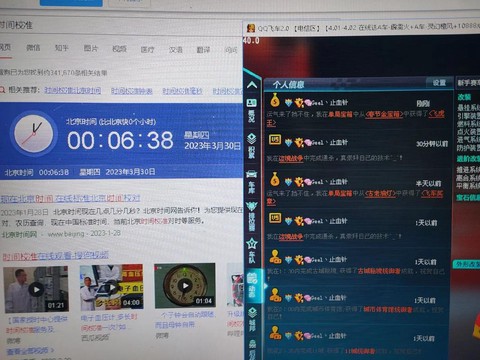The height and width of the screenshot is (360, 480).
Task: Open result 现在北京时间 在线标准北京时间校对
Action: tap(70, 198)
